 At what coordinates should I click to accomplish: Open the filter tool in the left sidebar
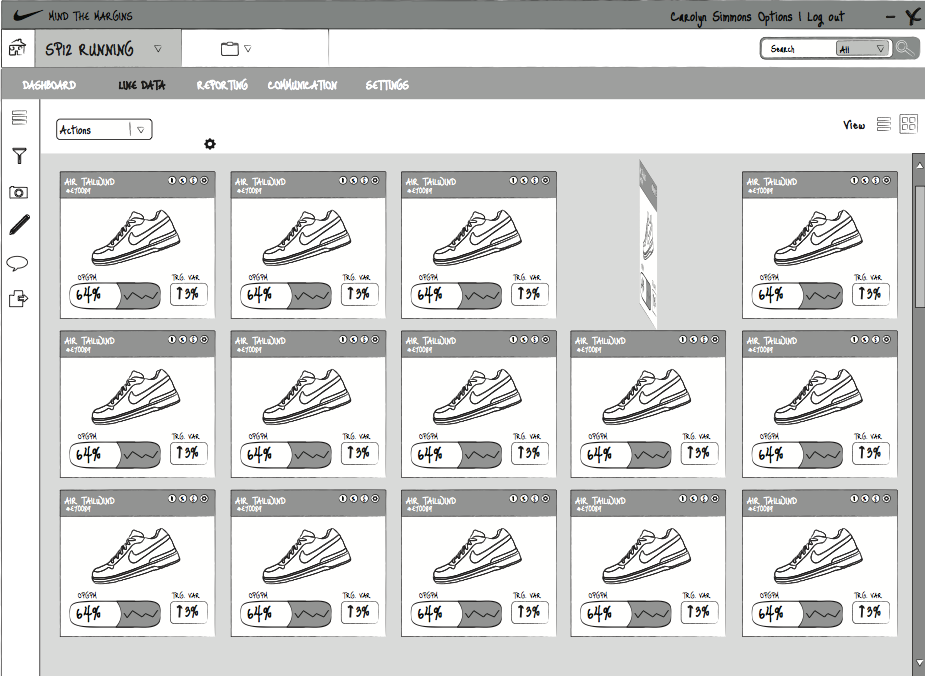[x=18, y=155]
